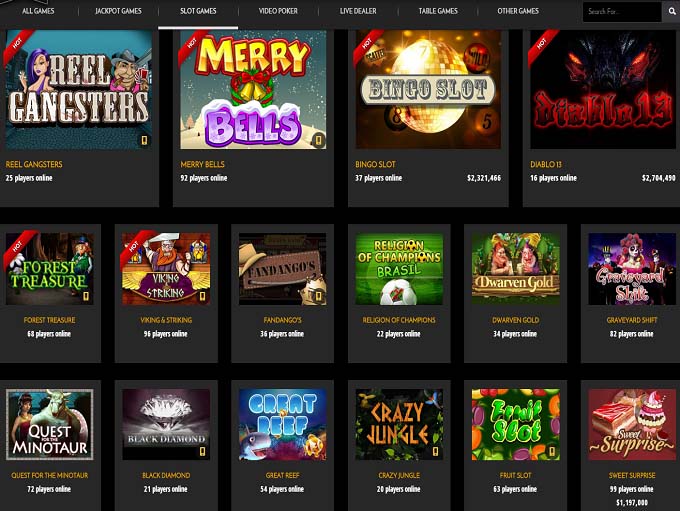This screenshot has width=680, height=511.
Task: Launch the Sweet Surprise game thumbnail
Action: [632, 424]
